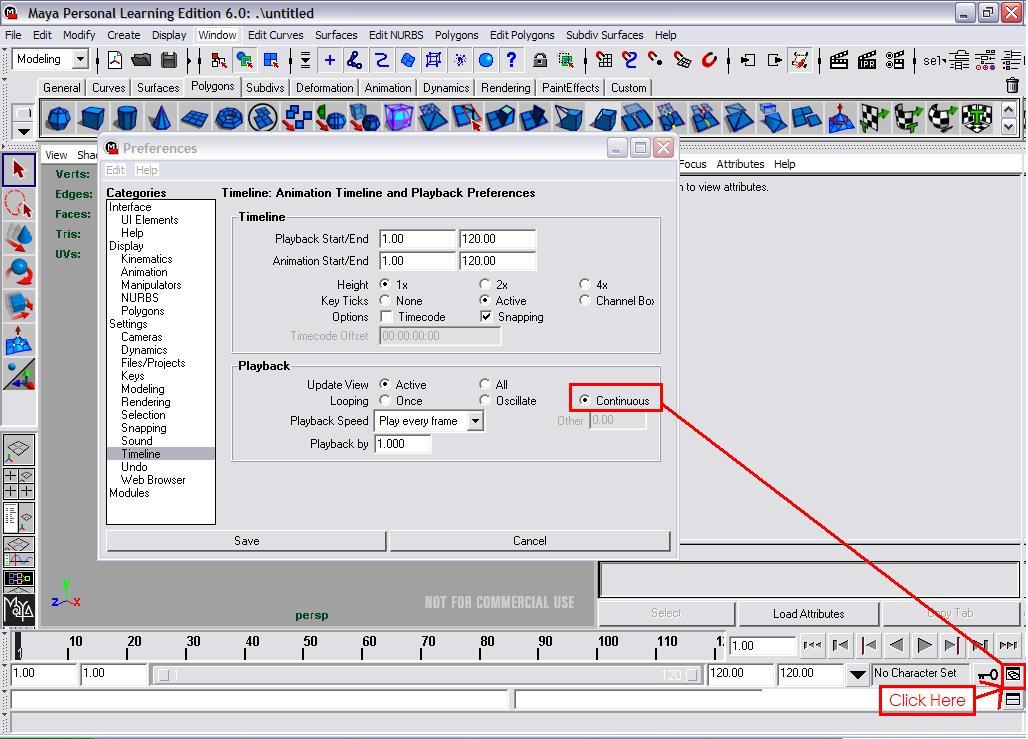Open the Edit Polygons menu
Viewport: 1028px width, 739px height.
click(x=522, y=35)
